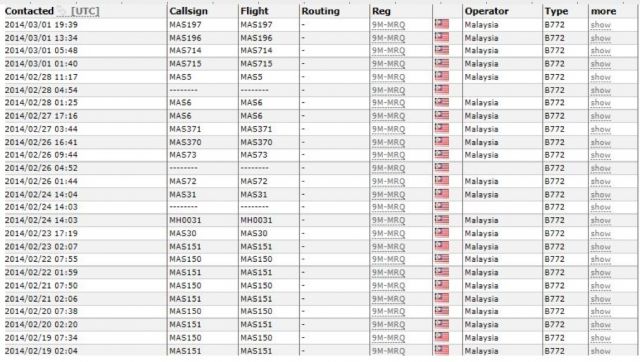Click flag icon in MAS30 row
640x362 pixels.
pos(442,233)
